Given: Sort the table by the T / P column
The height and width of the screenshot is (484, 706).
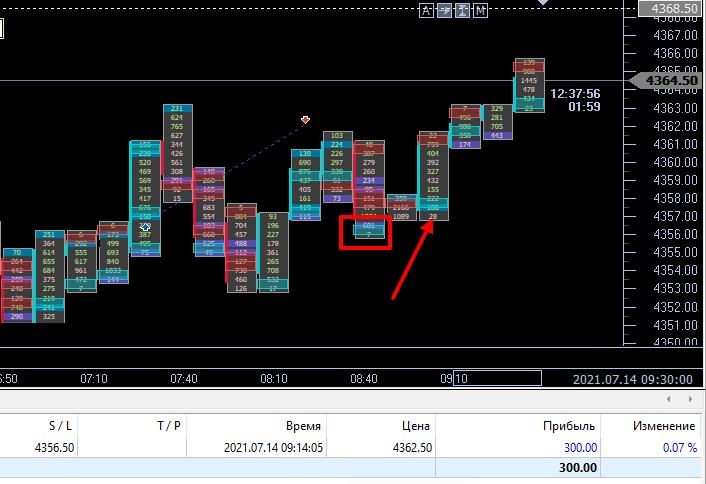Looking at the screenshot, I should (x=169, y=426).
